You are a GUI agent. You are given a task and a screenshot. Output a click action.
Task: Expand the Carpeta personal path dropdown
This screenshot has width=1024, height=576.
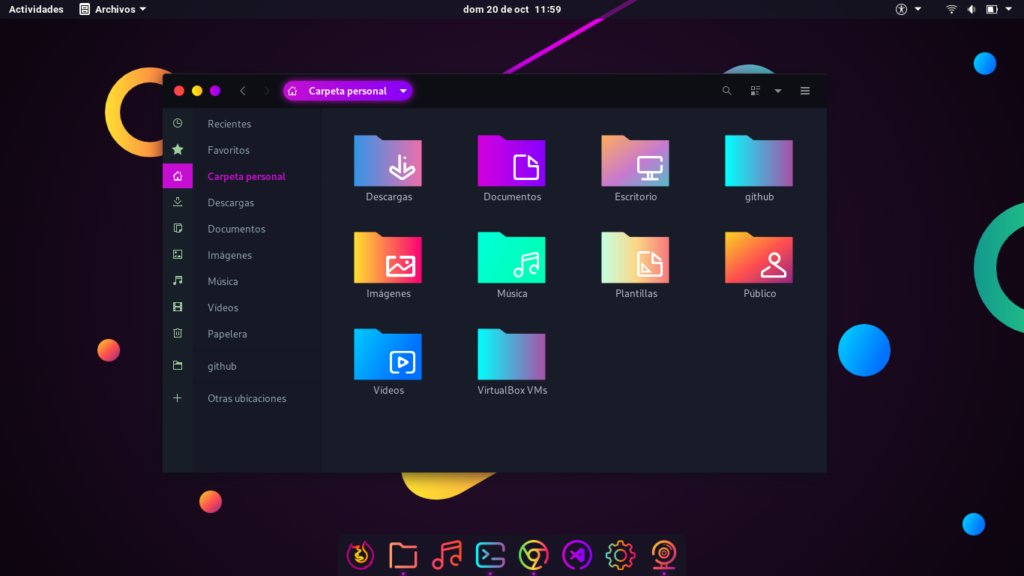point(404,91)
